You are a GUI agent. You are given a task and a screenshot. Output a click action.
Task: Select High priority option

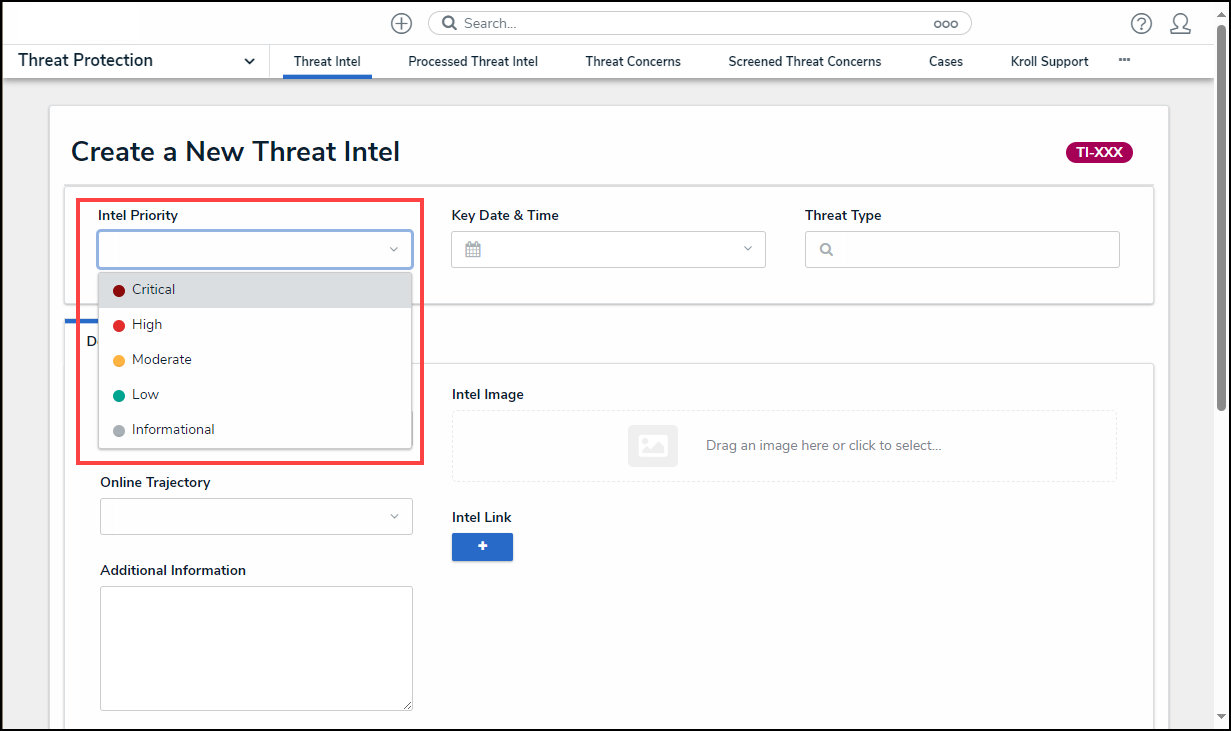[255, 325]
